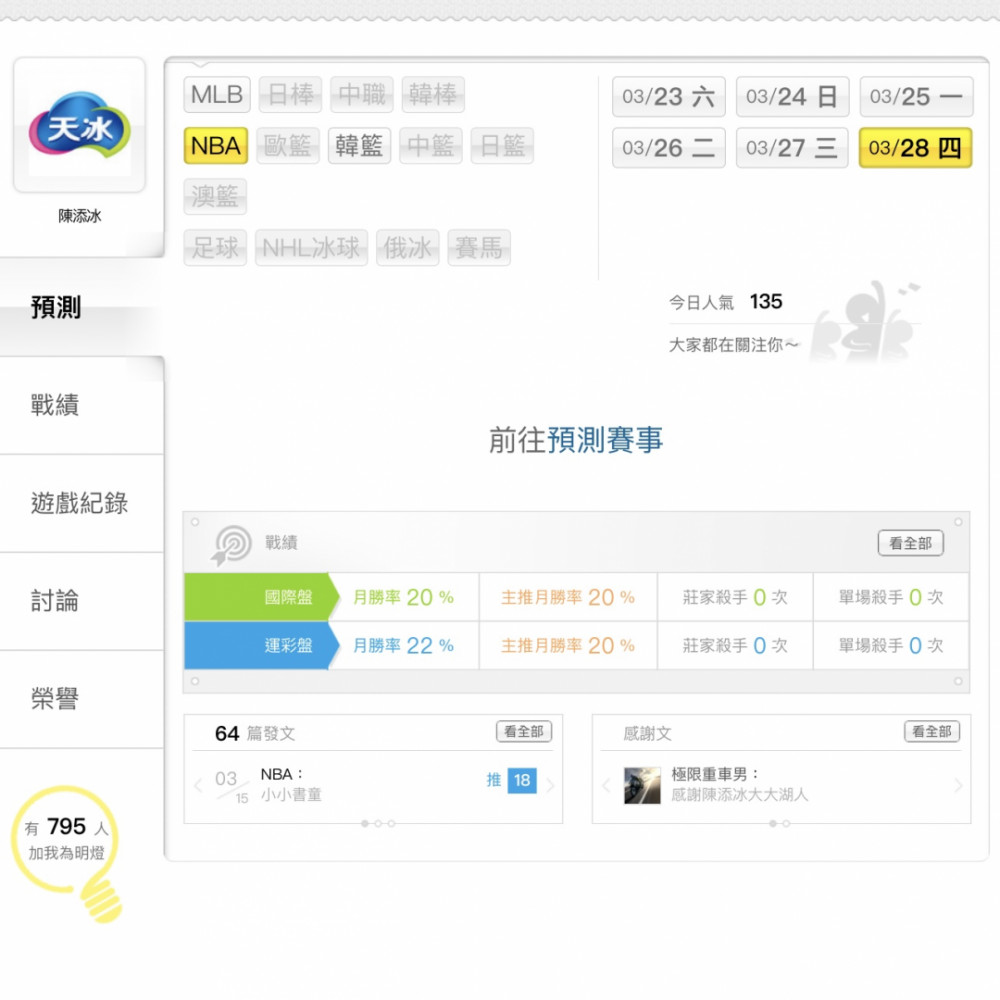Click the blue 18 recommend count badge

[522, 780]
